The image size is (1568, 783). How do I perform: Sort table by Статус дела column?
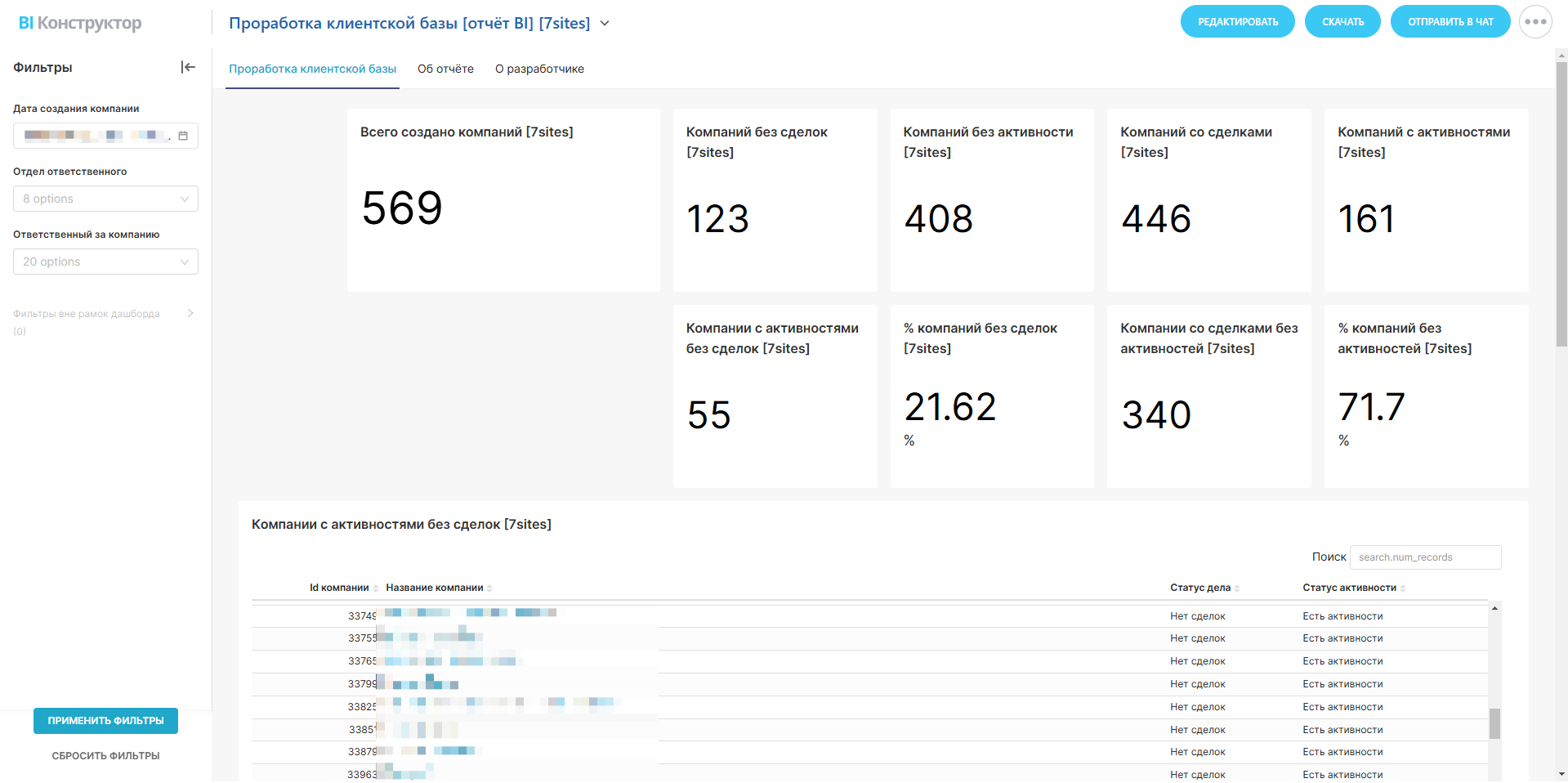pyautogui.click(x=1199, y=588)
